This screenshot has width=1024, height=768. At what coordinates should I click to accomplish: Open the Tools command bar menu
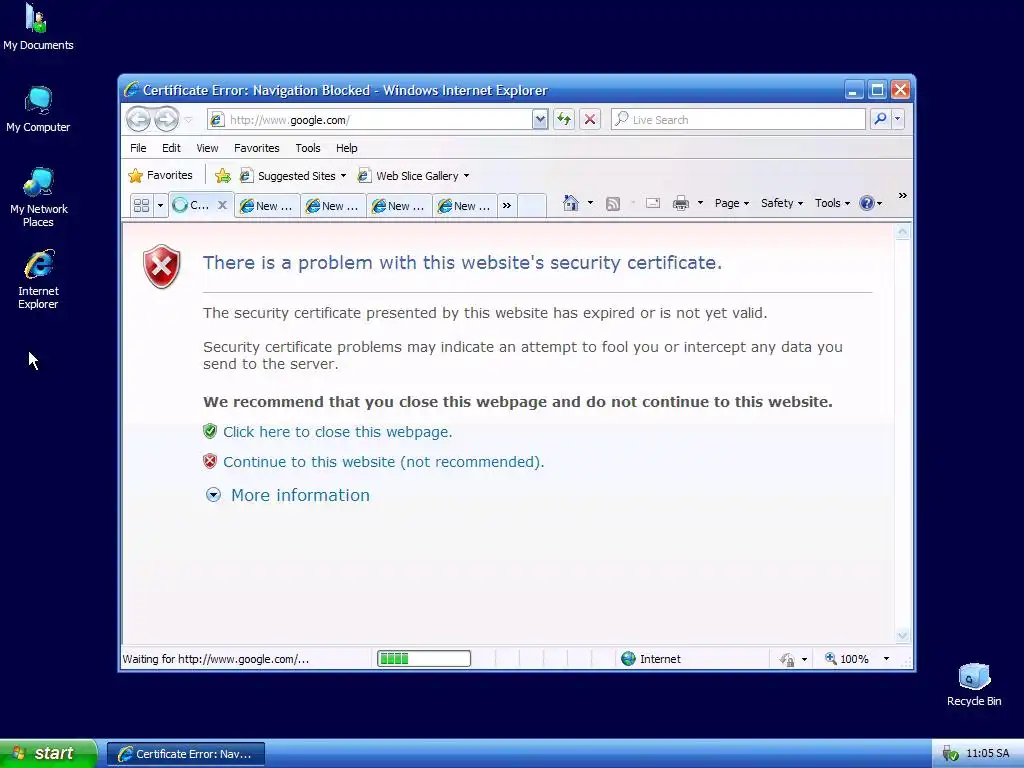832,203
